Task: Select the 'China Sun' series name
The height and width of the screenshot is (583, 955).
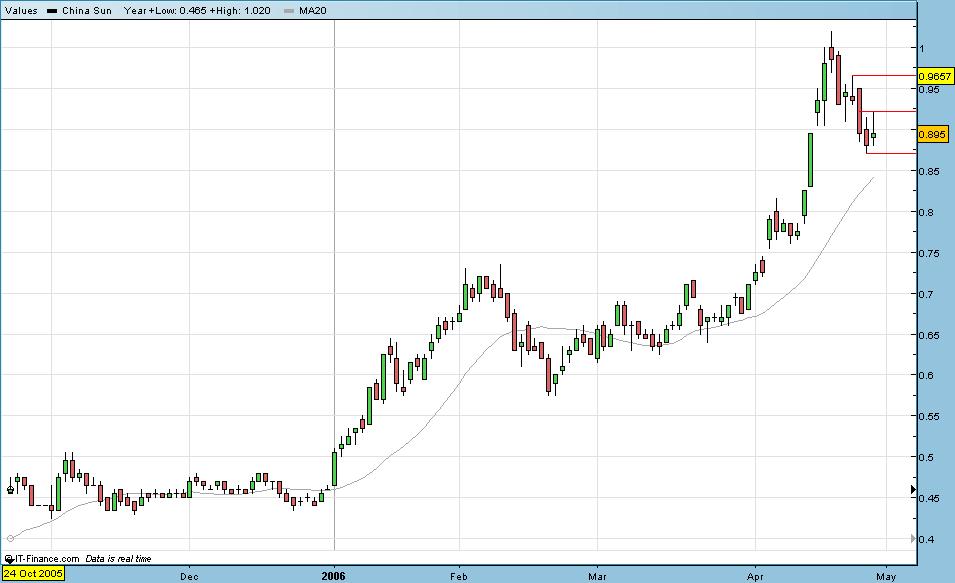Action: (86, 10)
